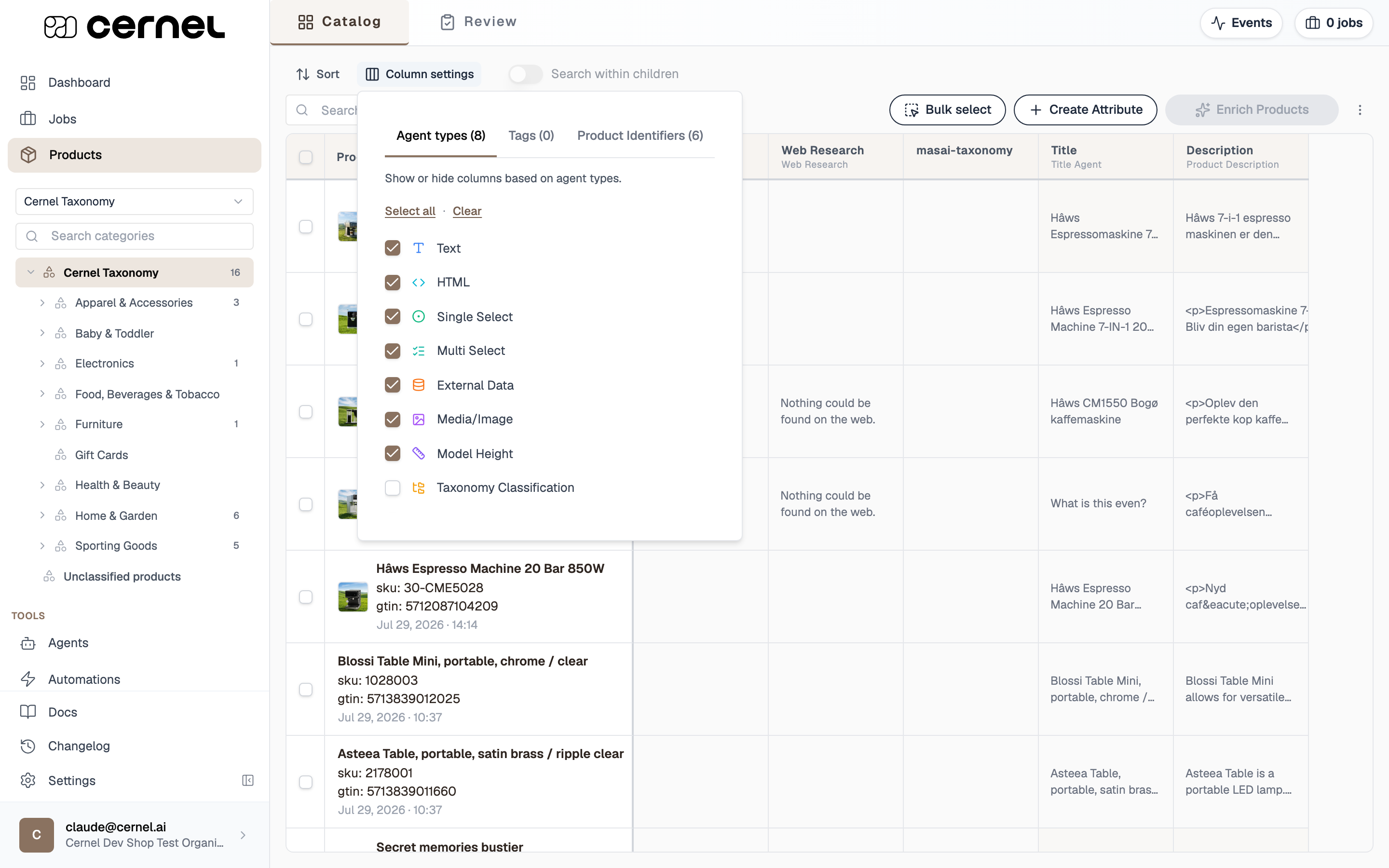Open Unclassified products category

[x=122, y=576]
